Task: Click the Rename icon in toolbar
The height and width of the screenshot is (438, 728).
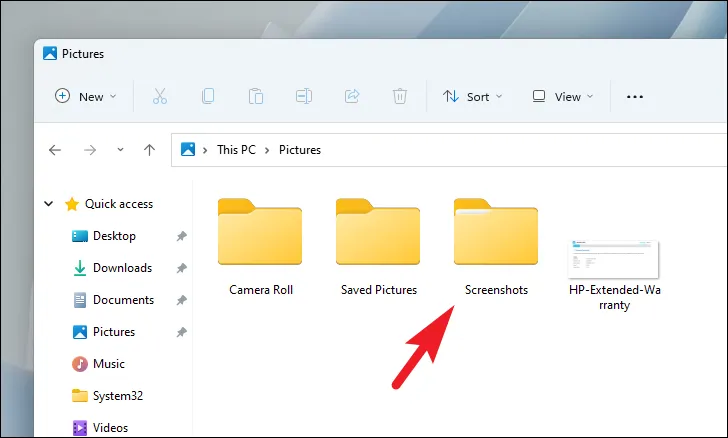Action: click(x=304, y=96)
